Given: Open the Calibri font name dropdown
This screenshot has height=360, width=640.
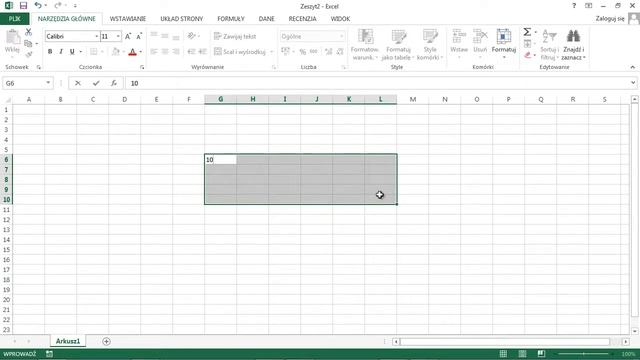Looking at the screenshot, I should (x=97, y=36).
